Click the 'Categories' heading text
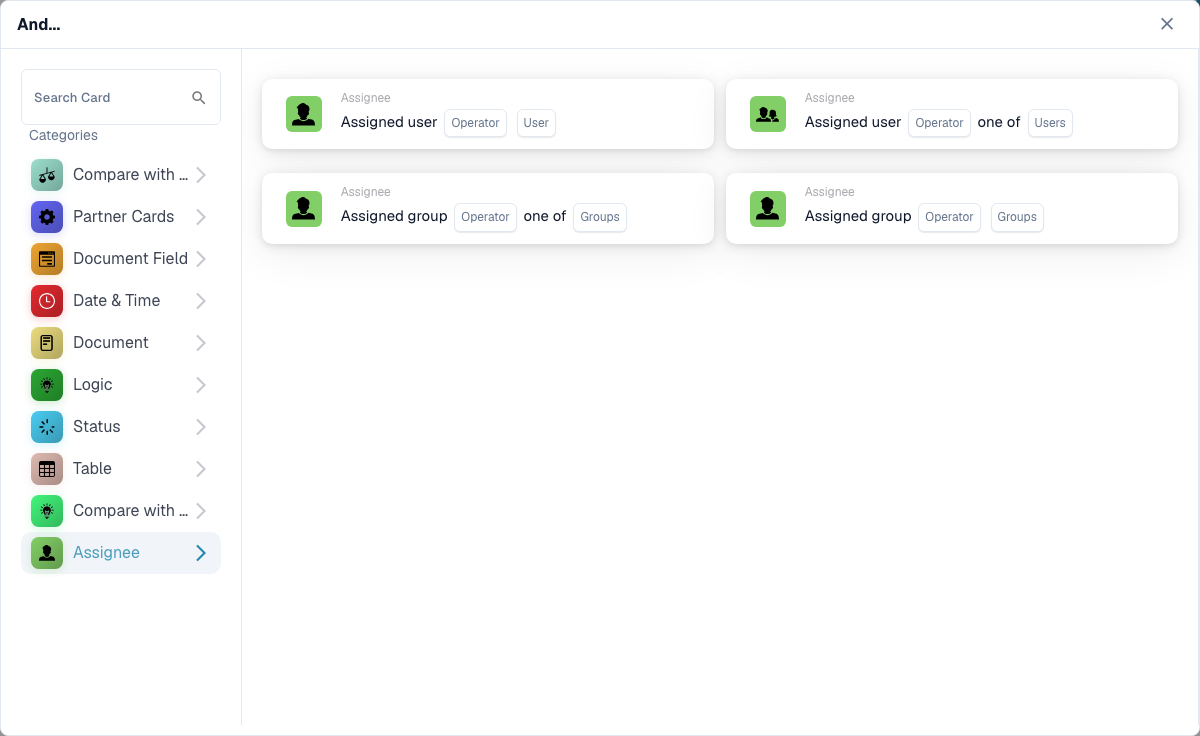This screenshot has height=736, width=1200. [63, 135]
